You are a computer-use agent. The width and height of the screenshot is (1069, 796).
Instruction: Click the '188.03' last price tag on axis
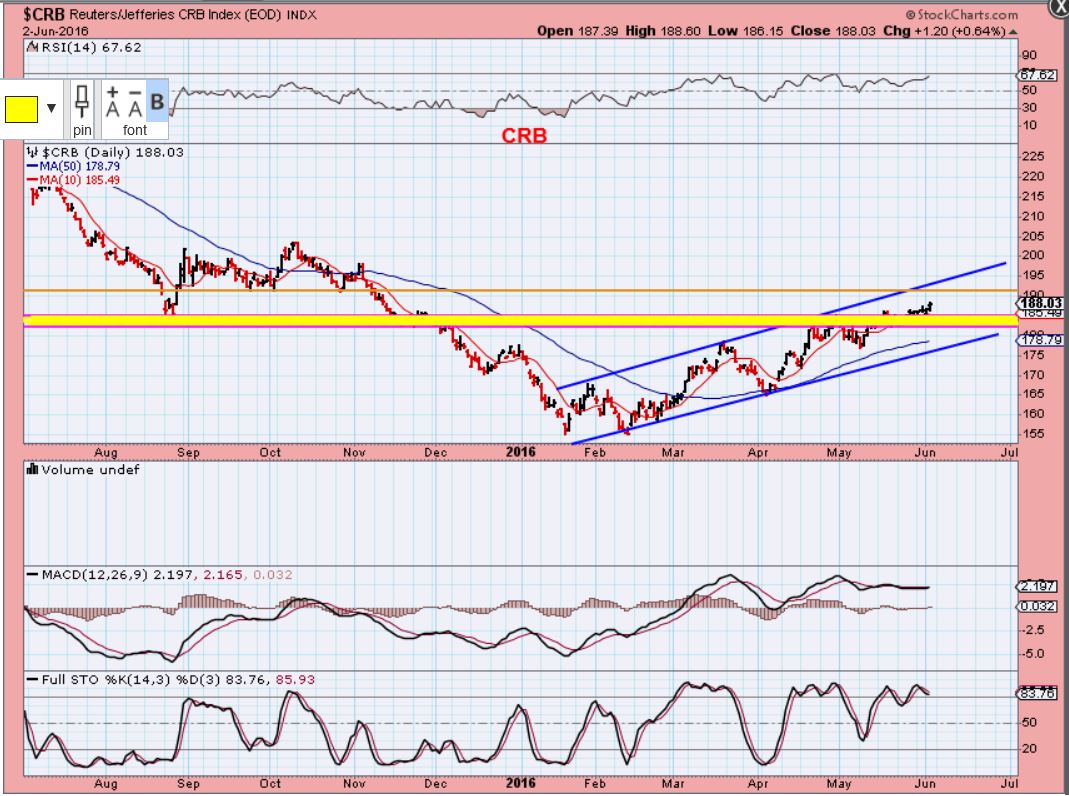[x=1042, y=303]
